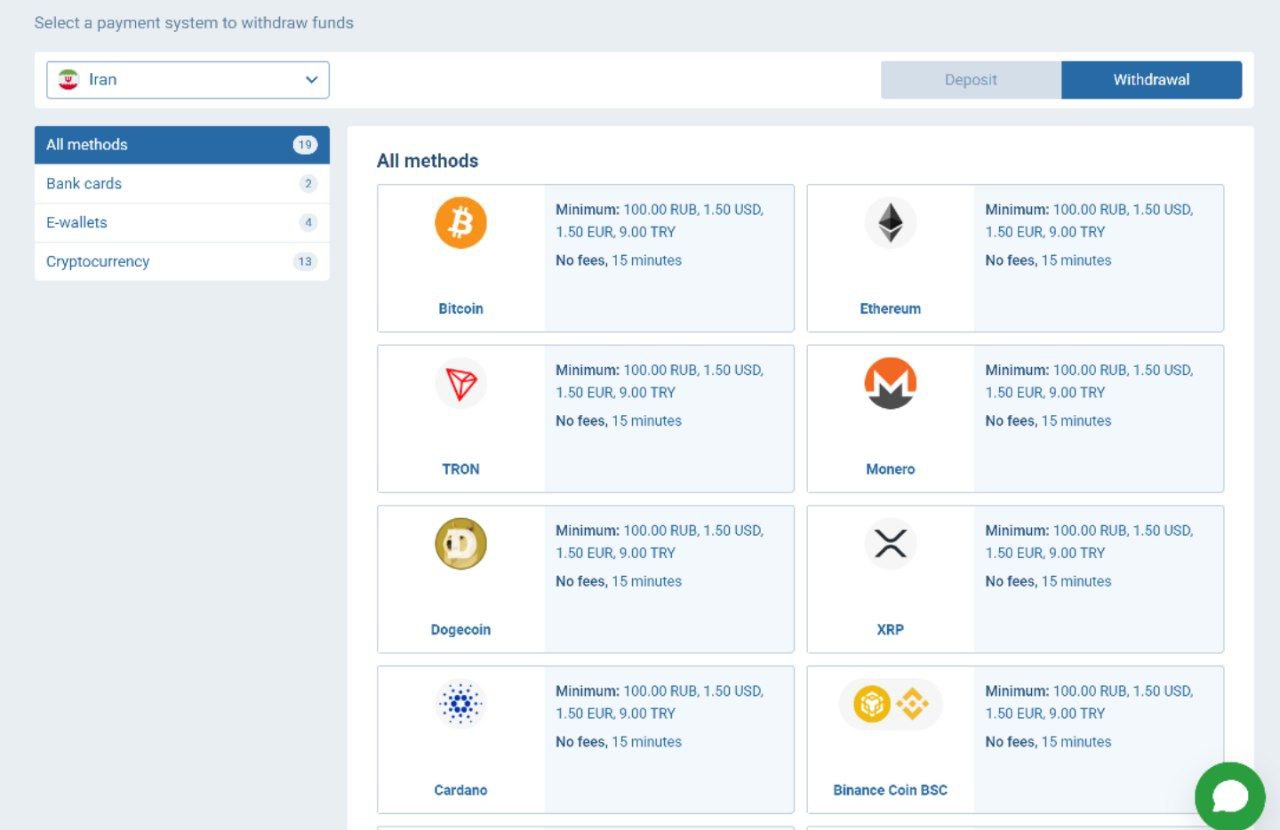Screen dimensions: 1280x830
Task: Filter by Bank cards
Action: click(181, 184)
